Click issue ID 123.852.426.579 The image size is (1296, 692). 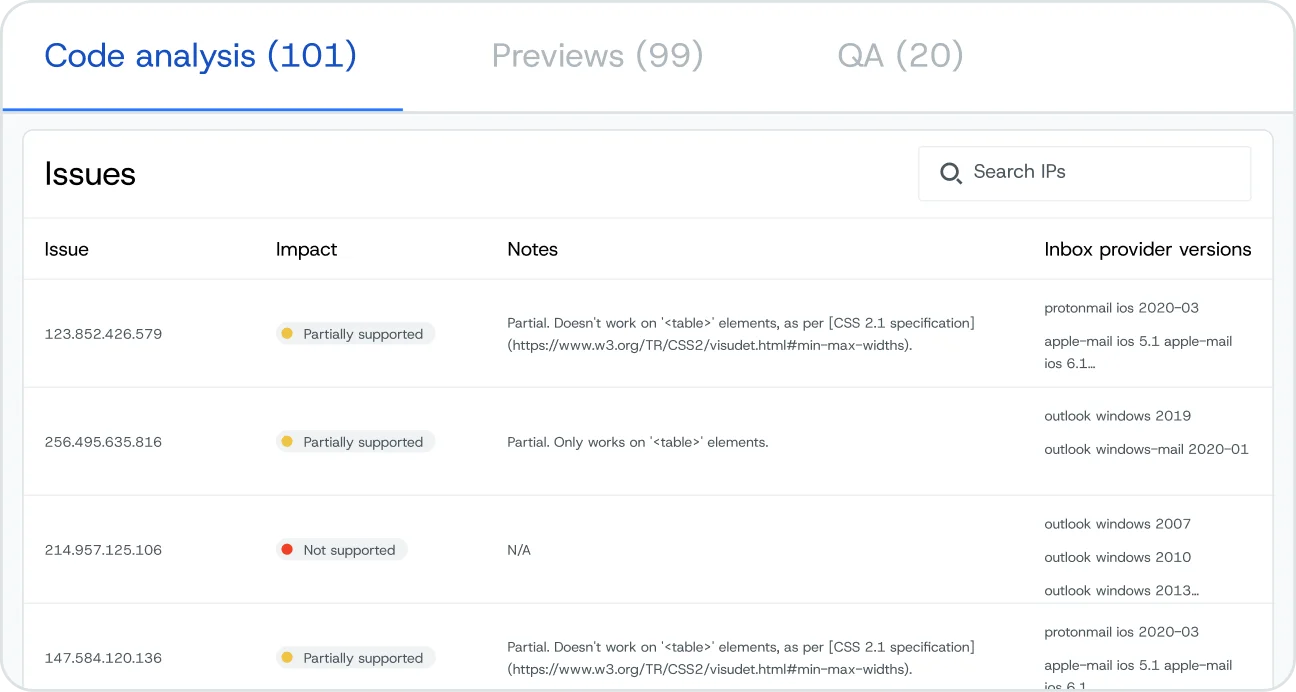click(x=103, y=334)
